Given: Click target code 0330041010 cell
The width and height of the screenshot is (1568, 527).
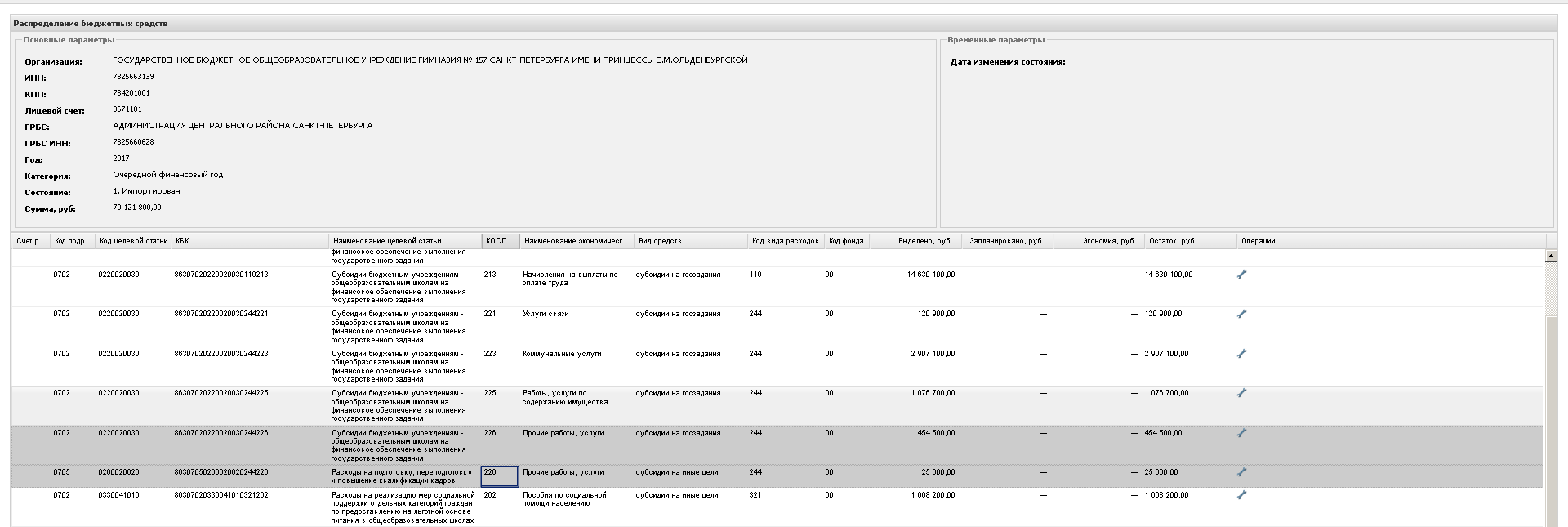Looking at the screenshot, I should 118,495.
